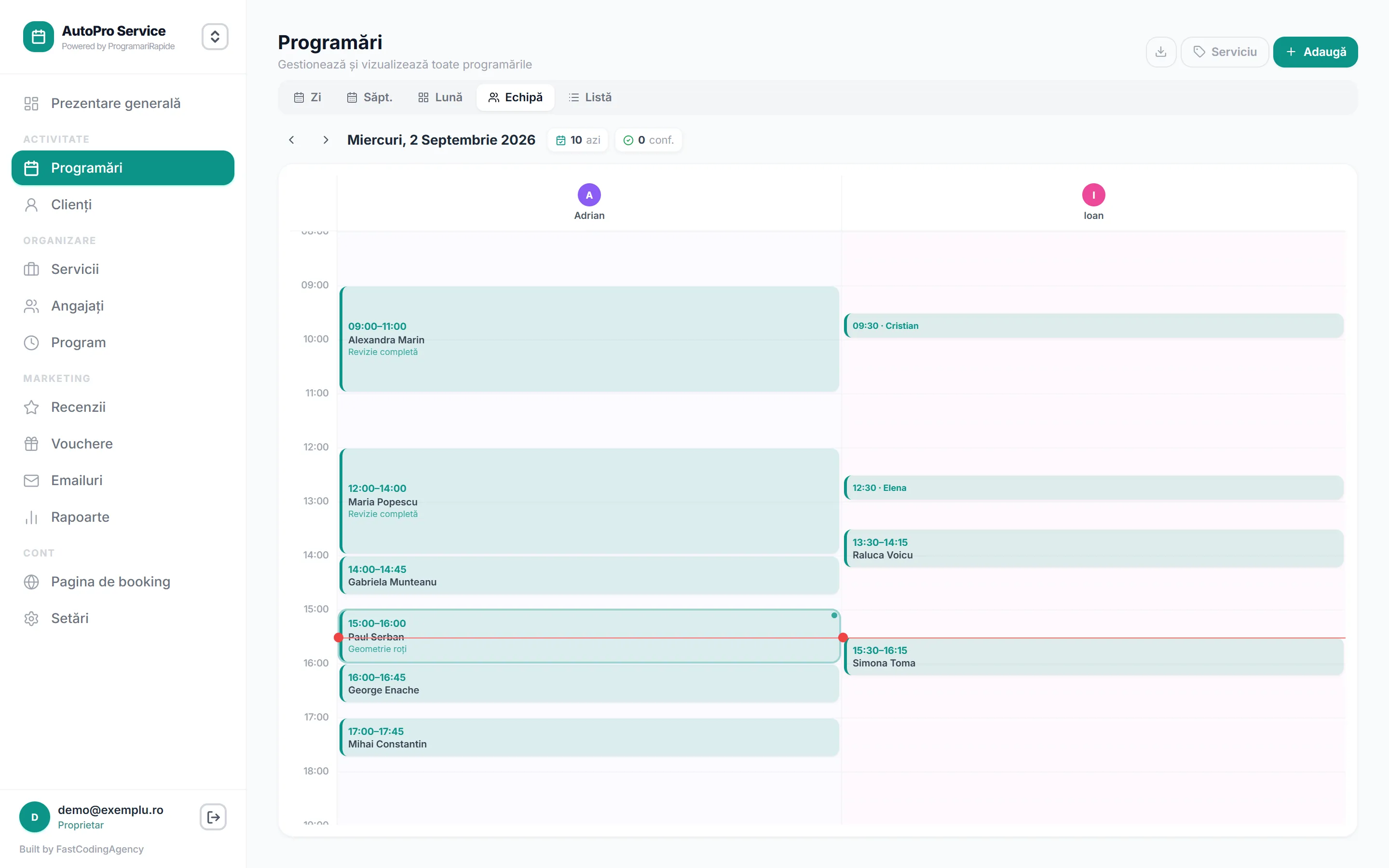Click the download export icon button

click(x=1160, y=52)
